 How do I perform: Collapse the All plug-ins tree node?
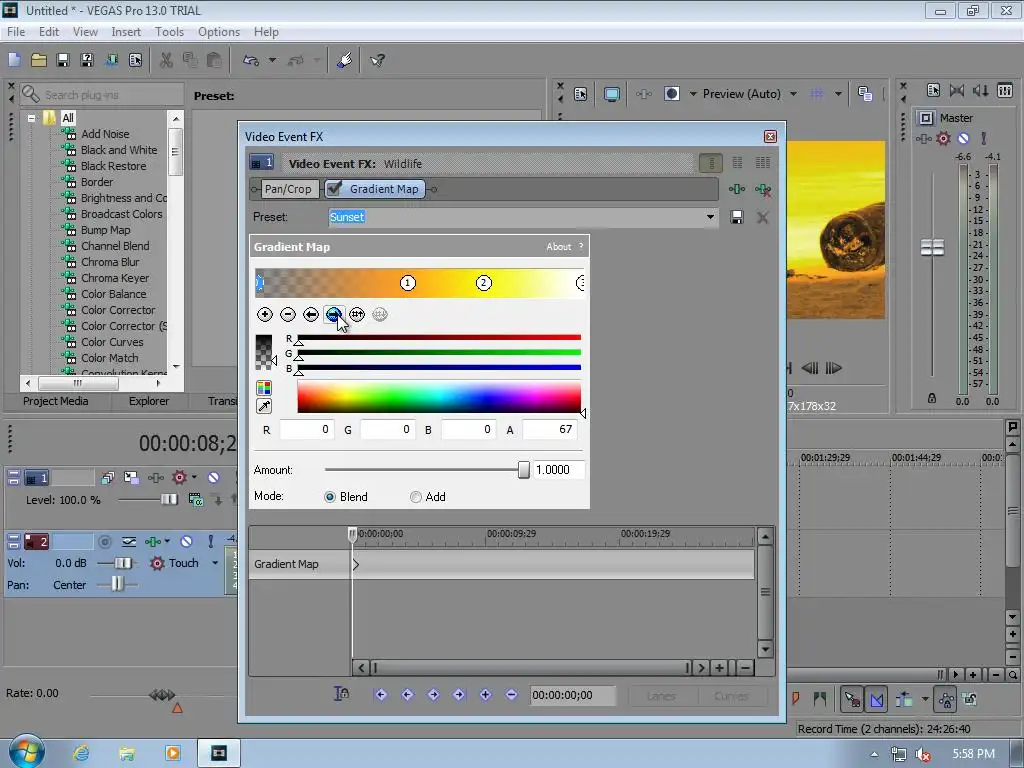(x=31, y=118)
